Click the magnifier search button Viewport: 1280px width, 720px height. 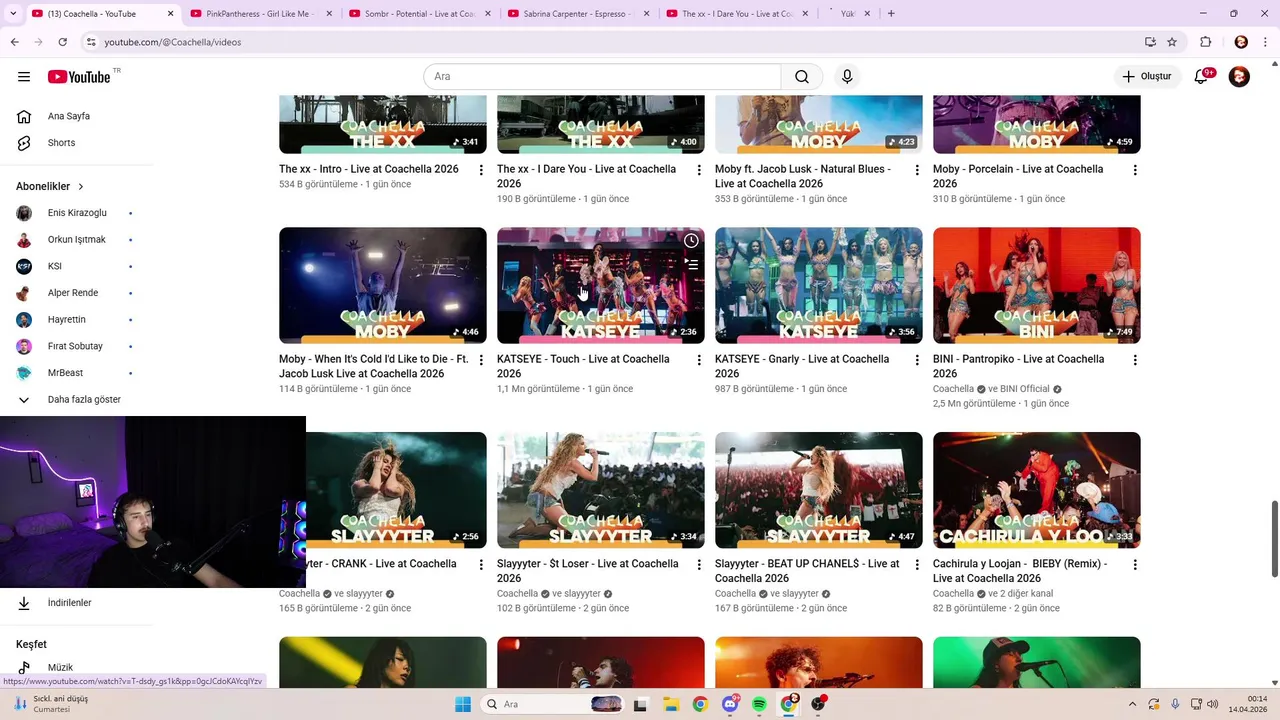802,77
